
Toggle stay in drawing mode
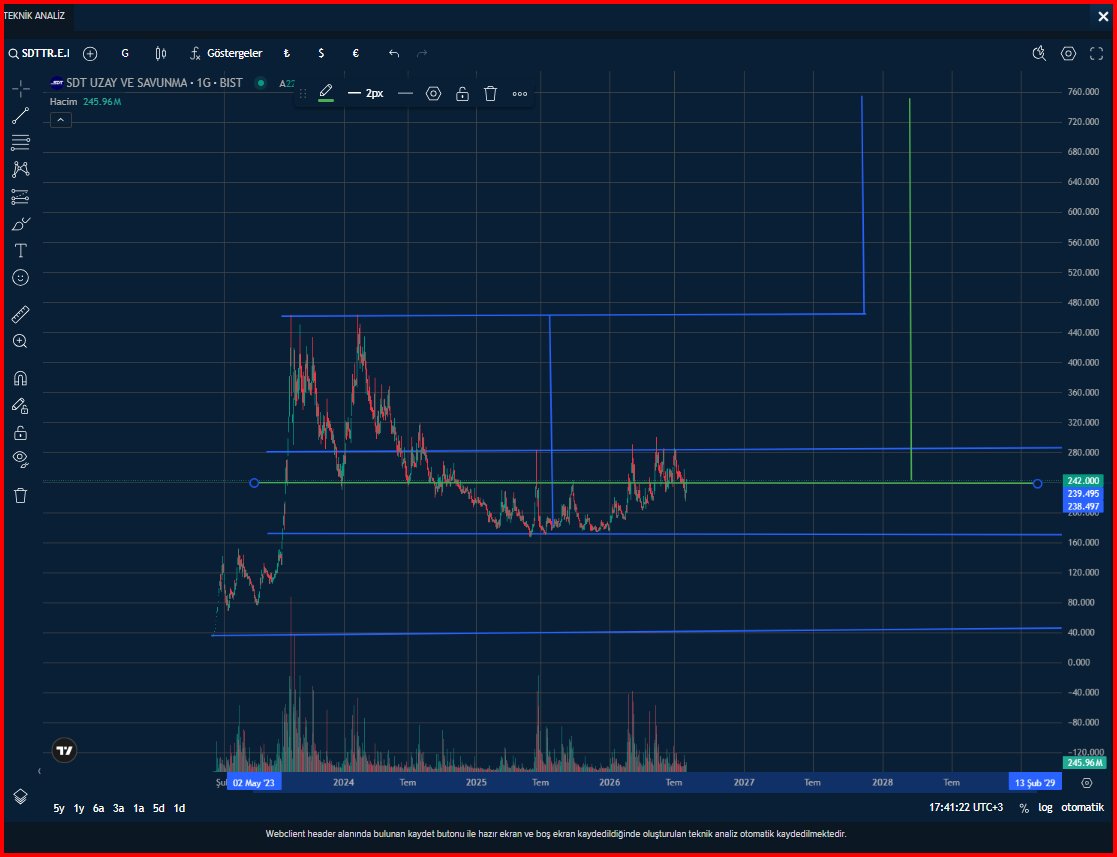tap(21, 405)
